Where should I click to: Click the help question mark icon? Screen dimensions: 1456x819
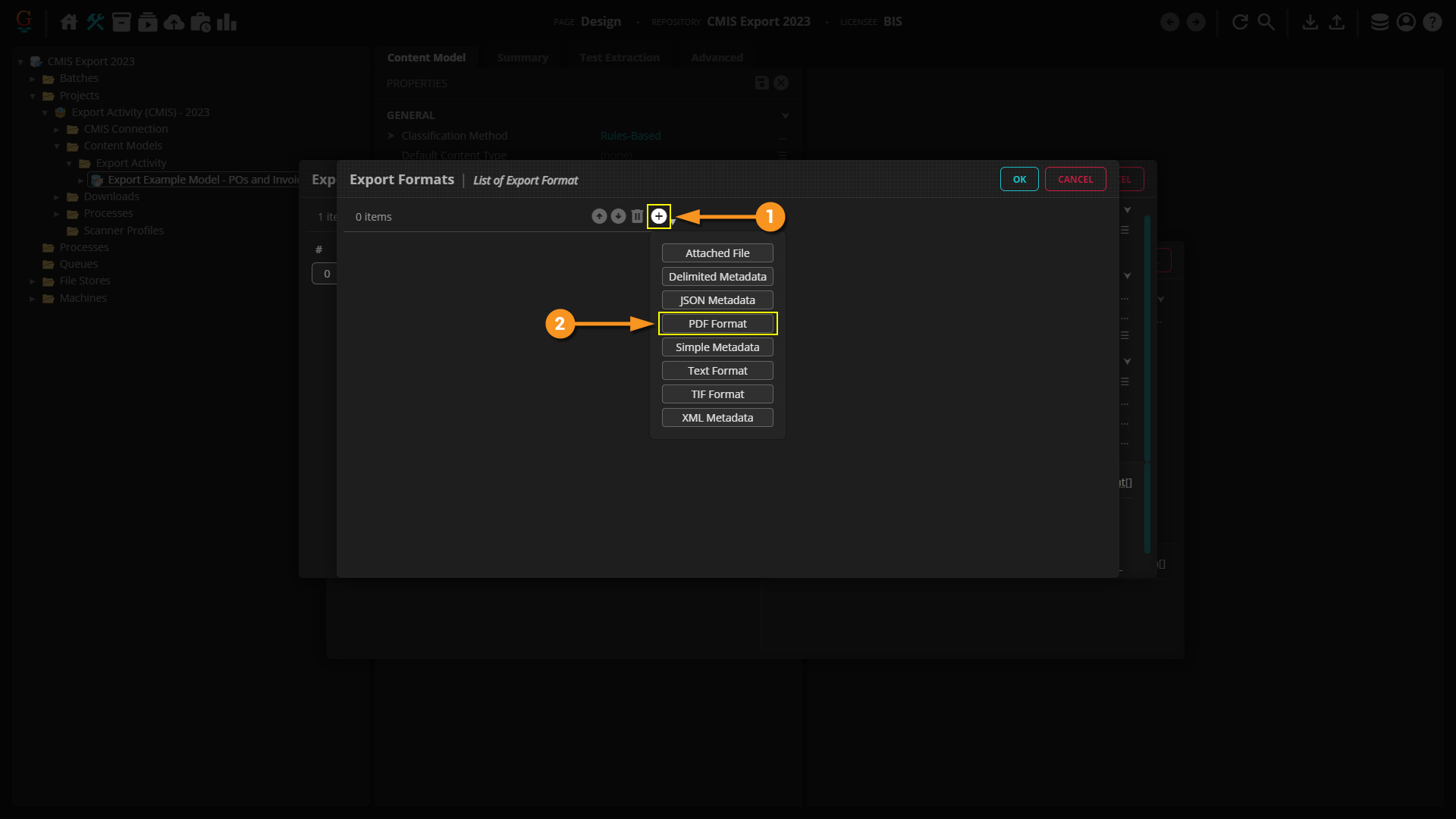[x=1432, y=22]
